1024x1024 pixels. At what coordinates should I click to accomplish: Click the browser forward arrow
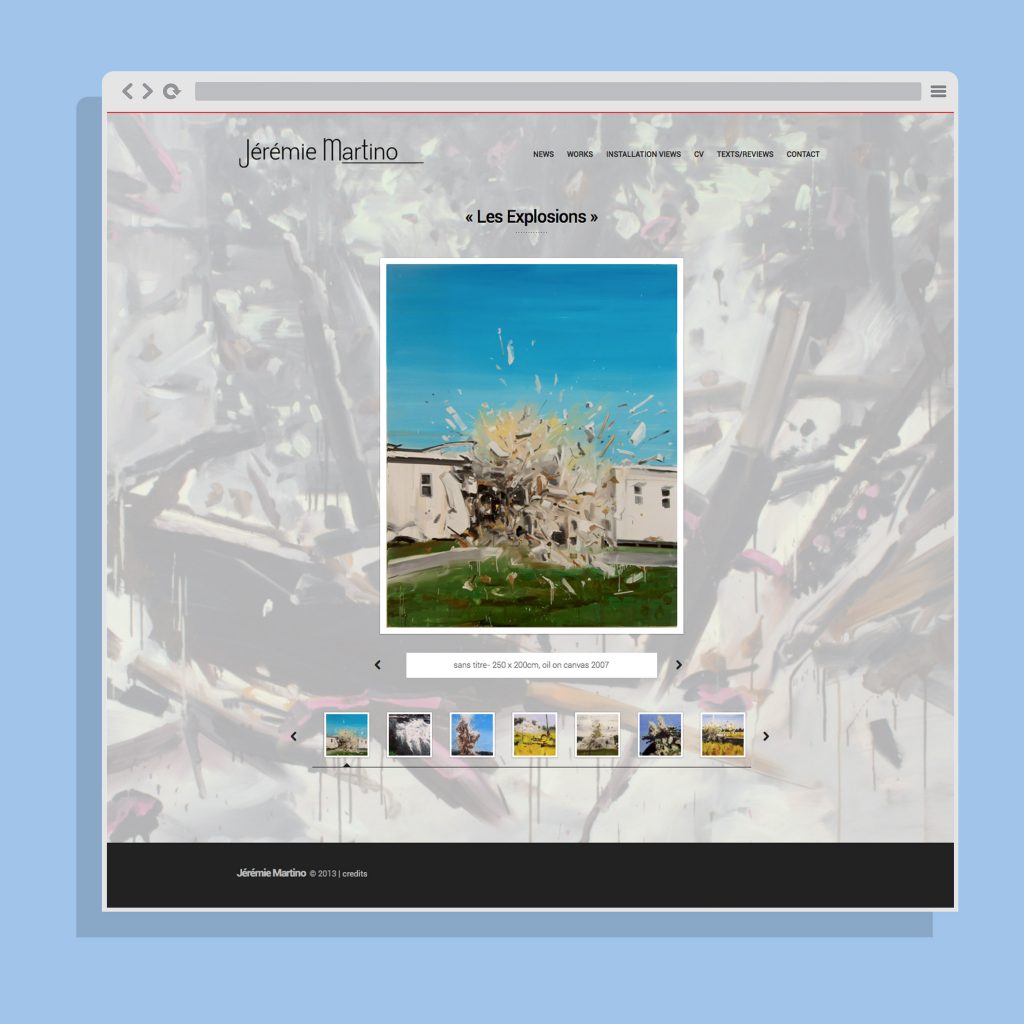(148, 91)
